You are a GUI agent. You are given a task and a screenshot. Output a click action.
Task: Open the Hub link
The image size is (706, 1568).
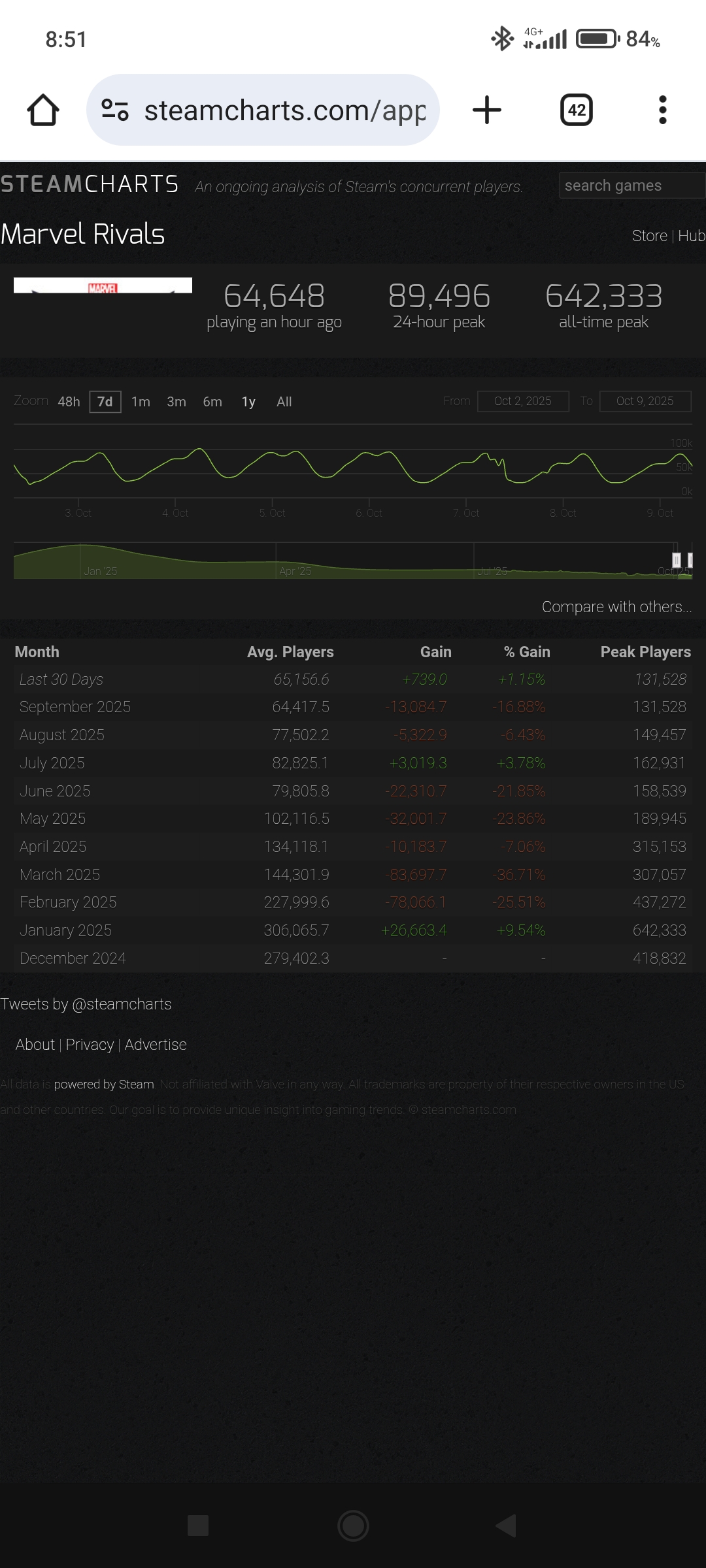point(692,236)
